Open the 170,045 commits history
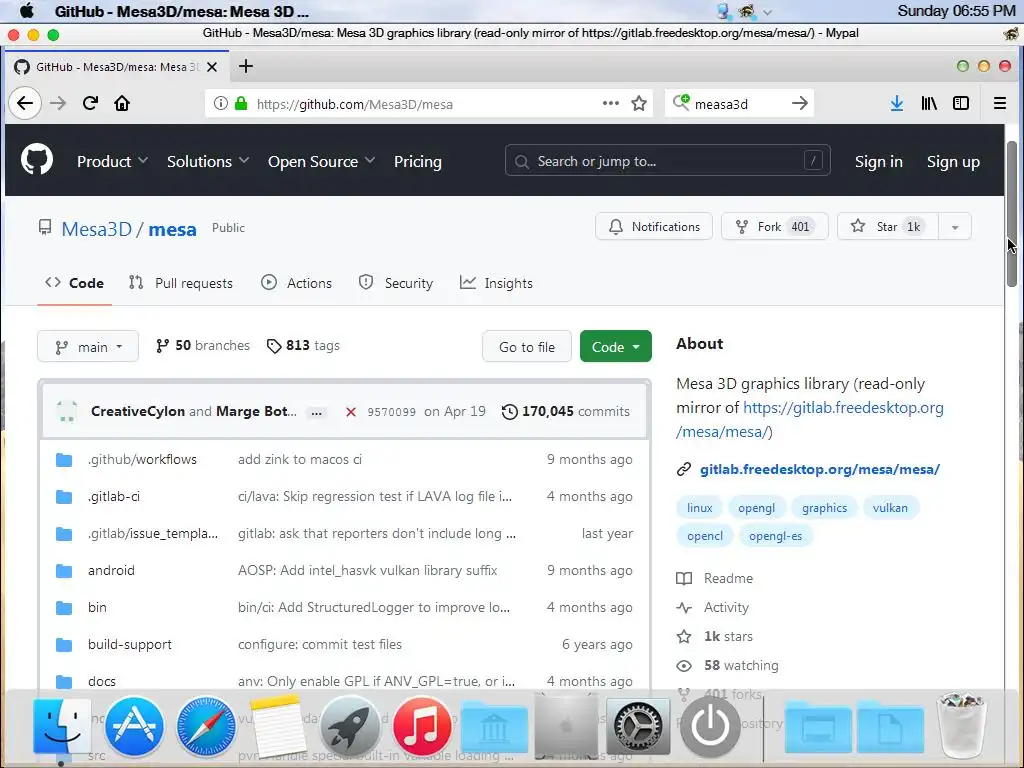The image size is (1024, 768). pos(566,411)
